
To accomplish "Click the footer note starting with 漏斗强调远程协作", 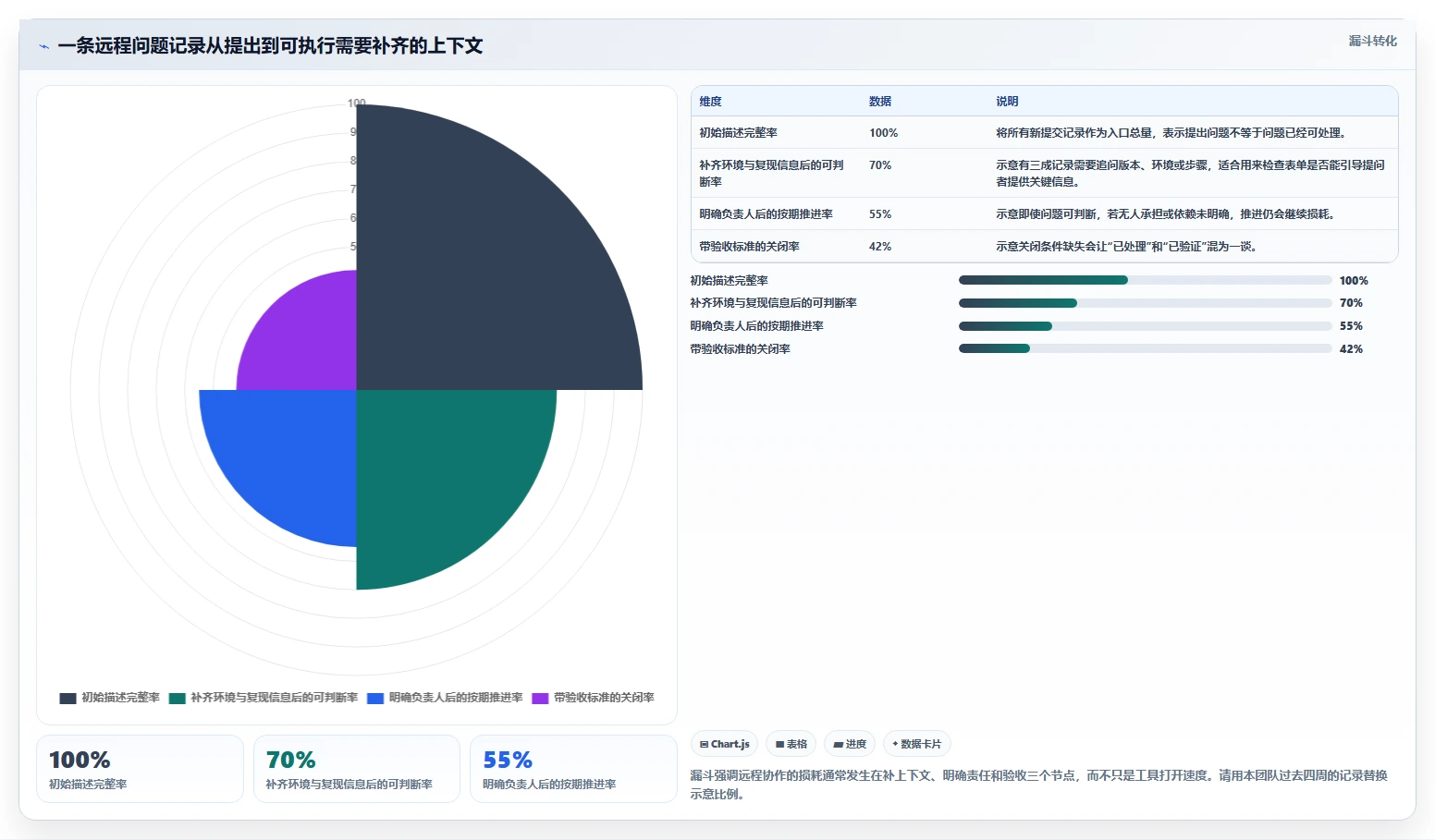I will click(x=1039, y=785).
